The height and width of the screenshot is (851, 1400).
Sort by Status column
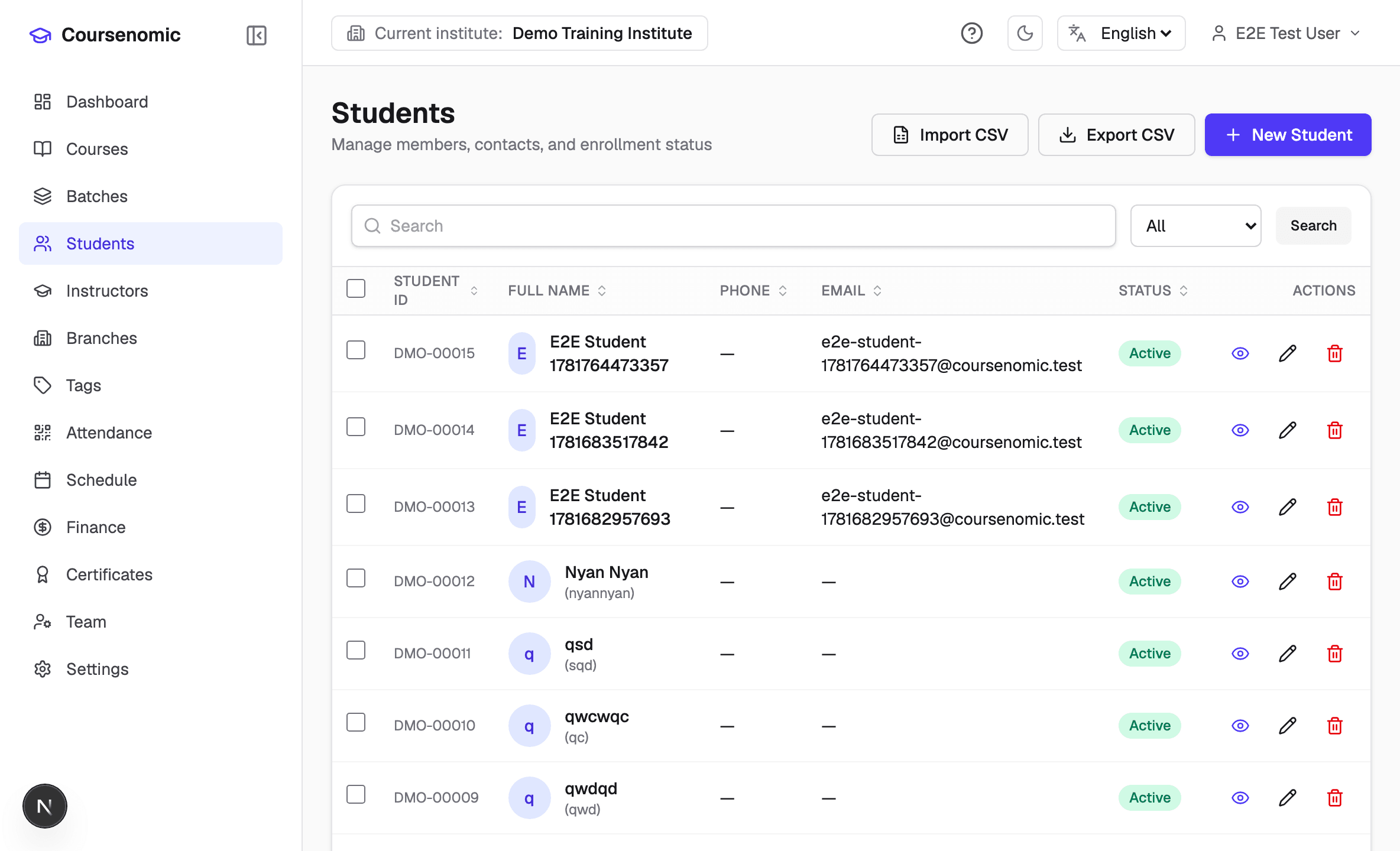[x=1153, y=290]
